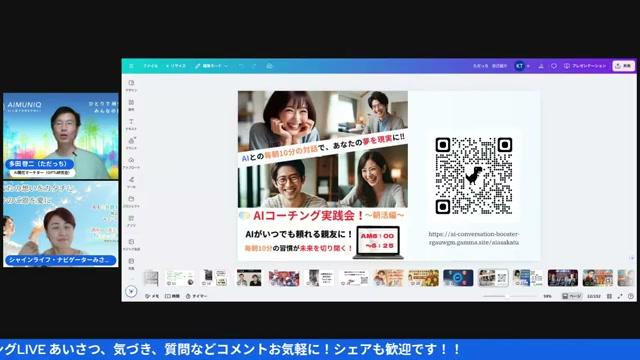Click the 59% zoom percentage value
This screenshot has height=360, width=640.
(x=547, y=296)
